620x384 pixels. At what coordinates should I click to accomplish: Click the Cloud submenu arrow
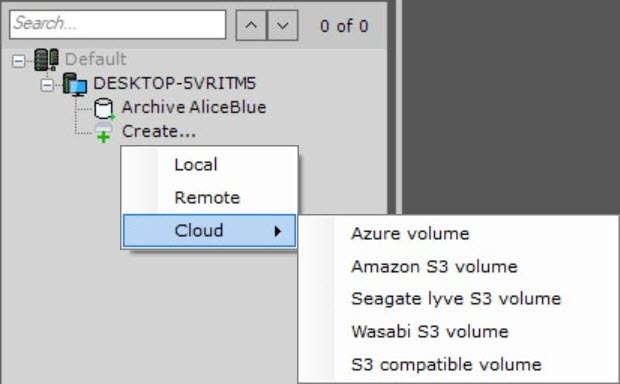point(278,231)
